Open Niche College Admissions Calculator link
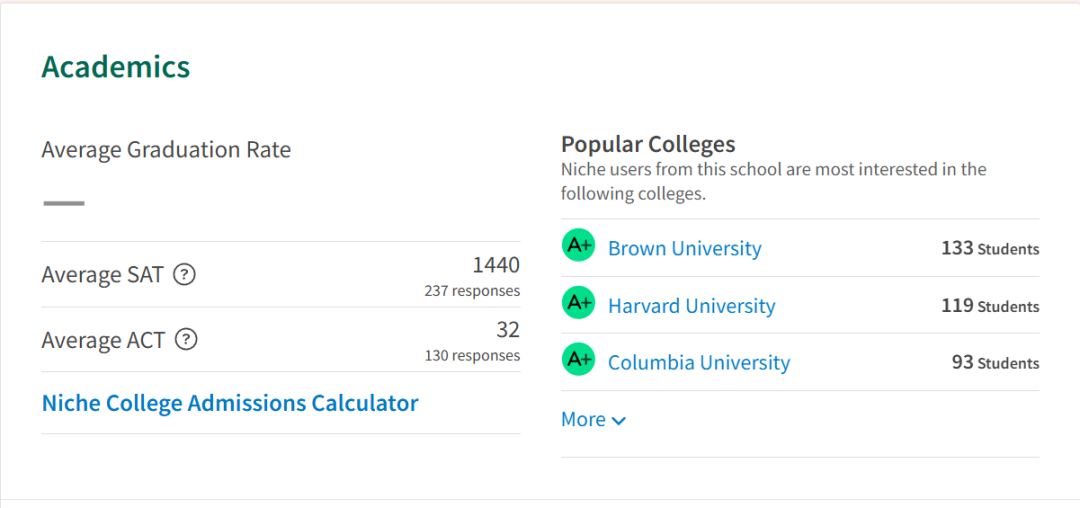Screen dimensions: 1080x508 click(230, 403)
